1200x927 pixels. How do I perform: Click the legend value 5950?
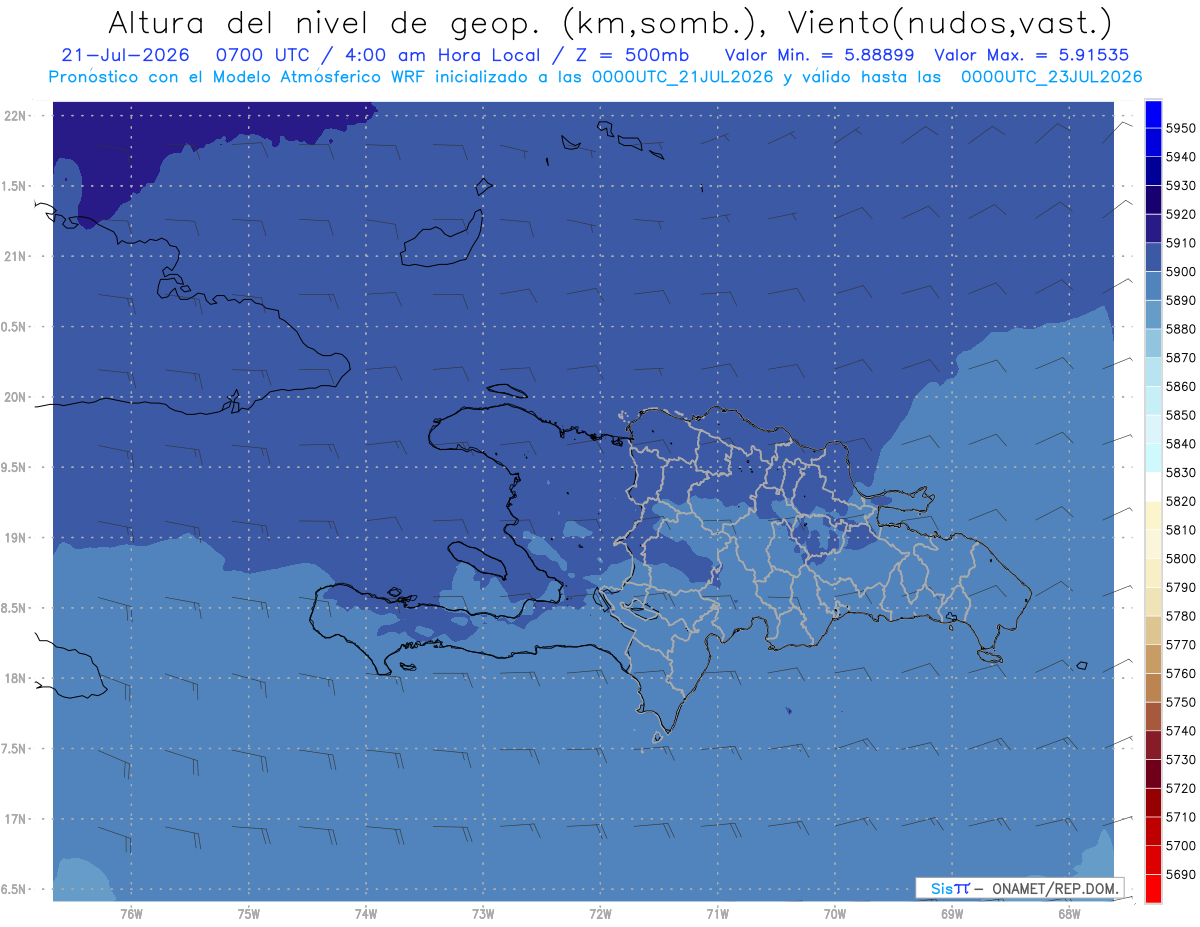(x=1180, y=128)
